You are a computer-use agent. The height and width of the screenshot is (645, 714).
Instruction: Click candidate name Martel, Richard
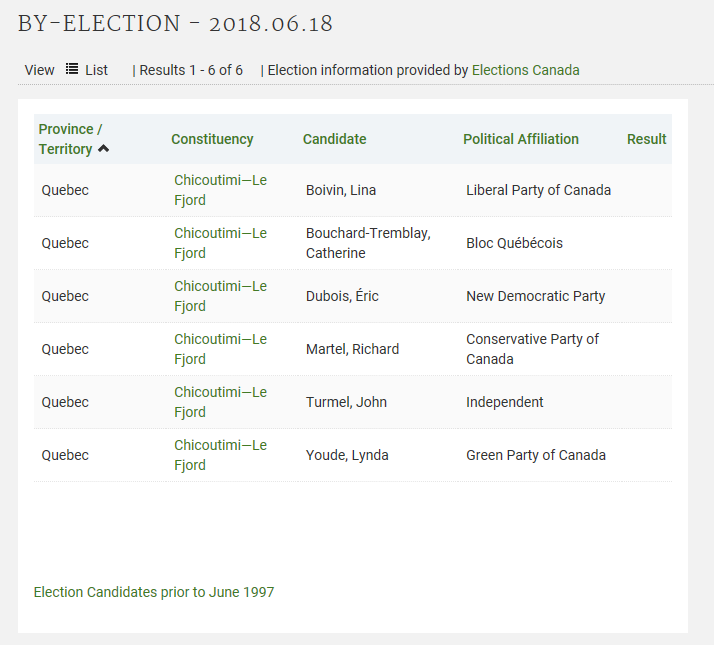[x=352, y=349]
